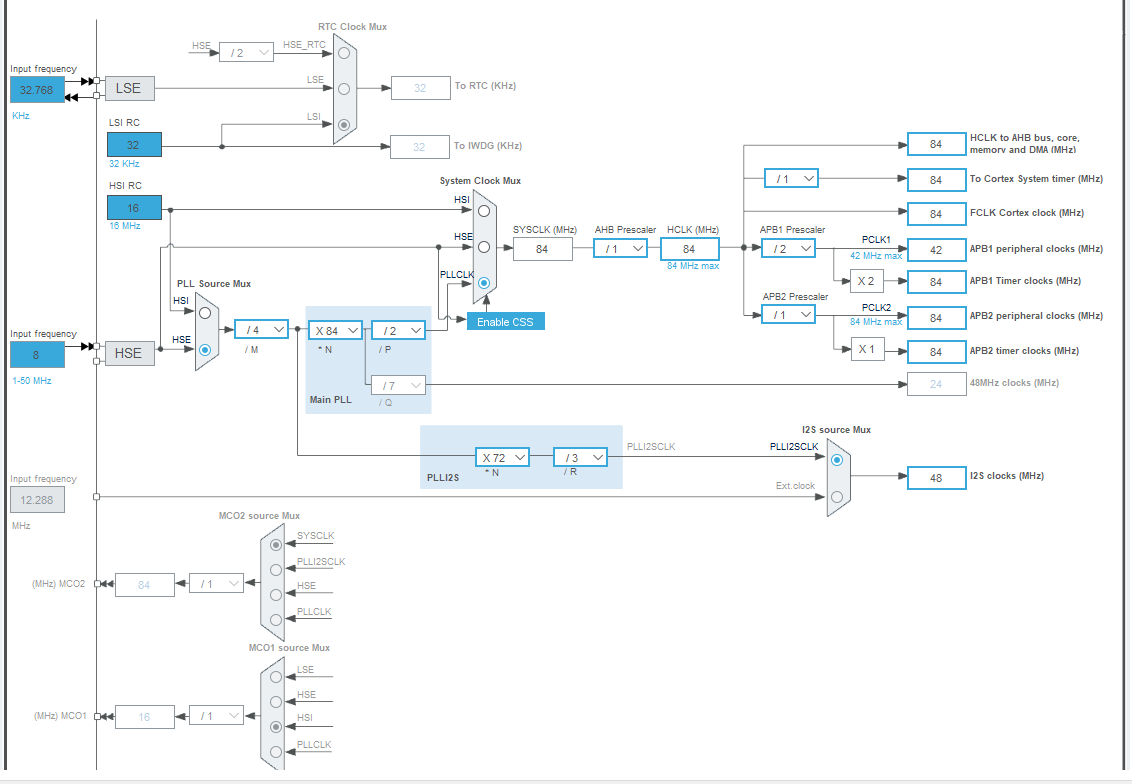Open the MCO2 divider dropdown

(217, 584)
